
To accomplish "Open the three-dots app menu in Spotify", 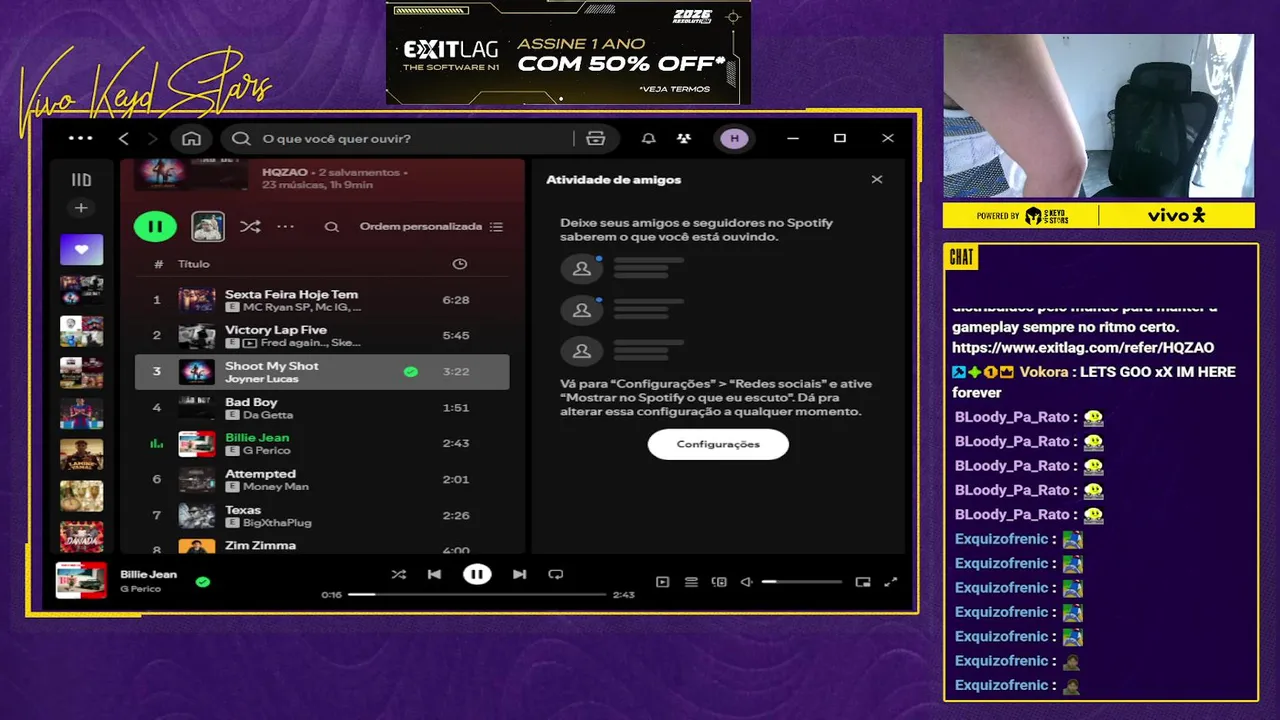I will point(81,139).
